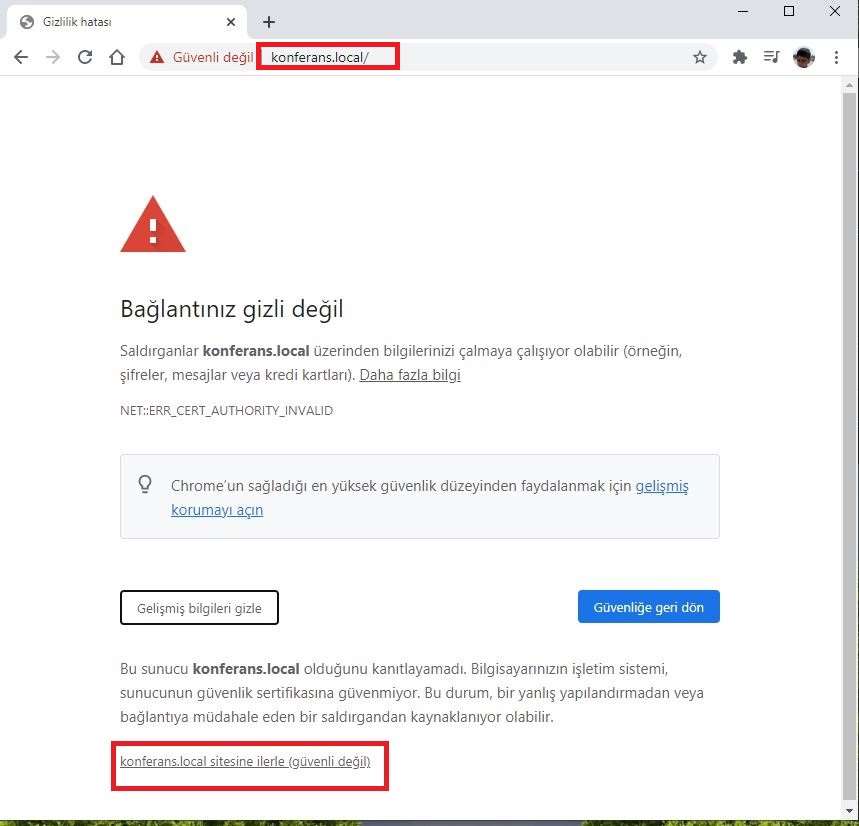This screenshot has width=859, height=826.
Task: Open the Extensions puzzle icon
Action: (740, 57)
